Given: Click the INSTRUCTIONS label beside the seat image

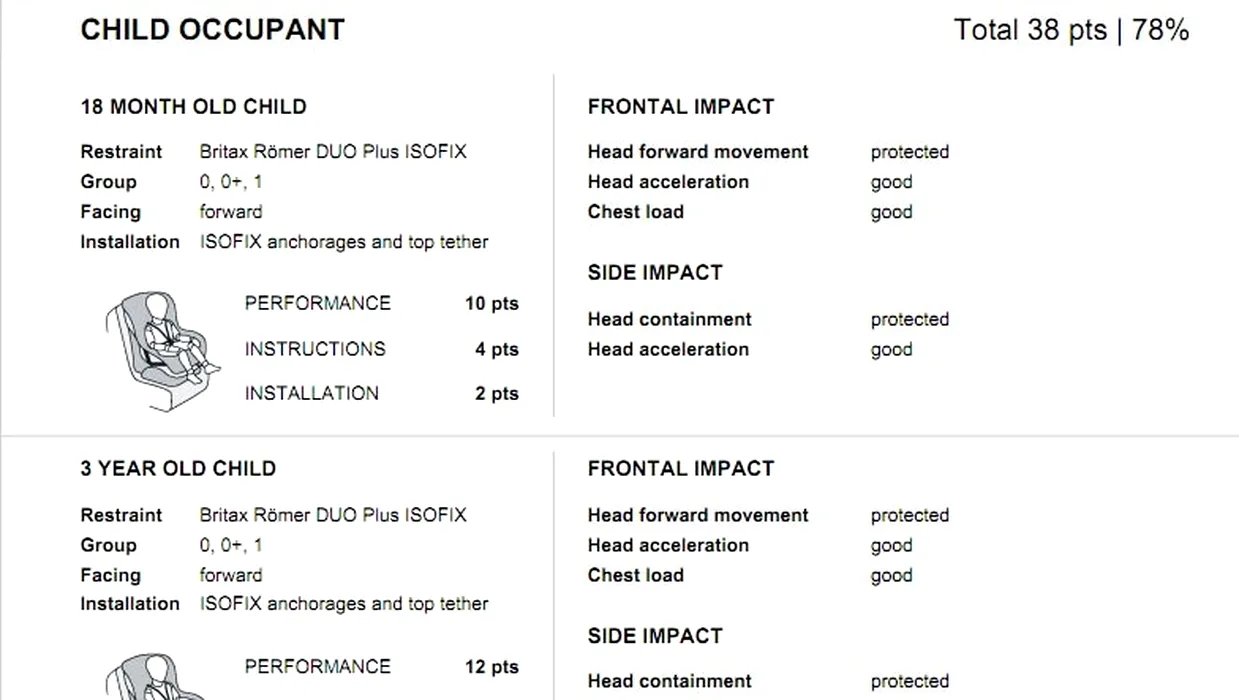Looking at the screenshot, I should tap(315, 349).
